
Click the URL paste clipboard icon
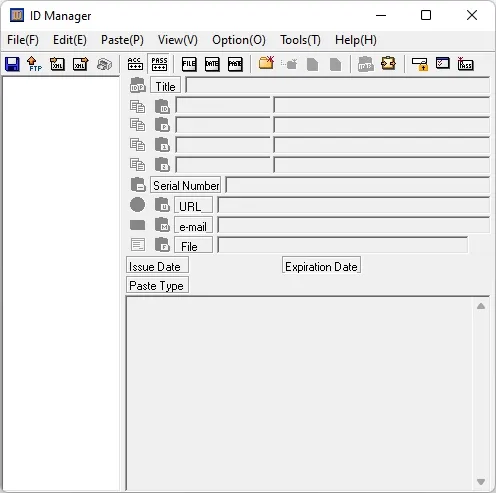pos(162,205)
